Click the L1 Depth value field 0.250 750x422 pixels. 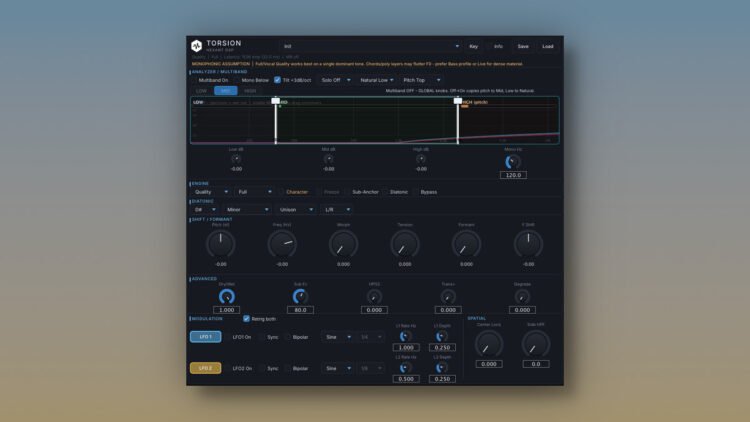[442, 347]
